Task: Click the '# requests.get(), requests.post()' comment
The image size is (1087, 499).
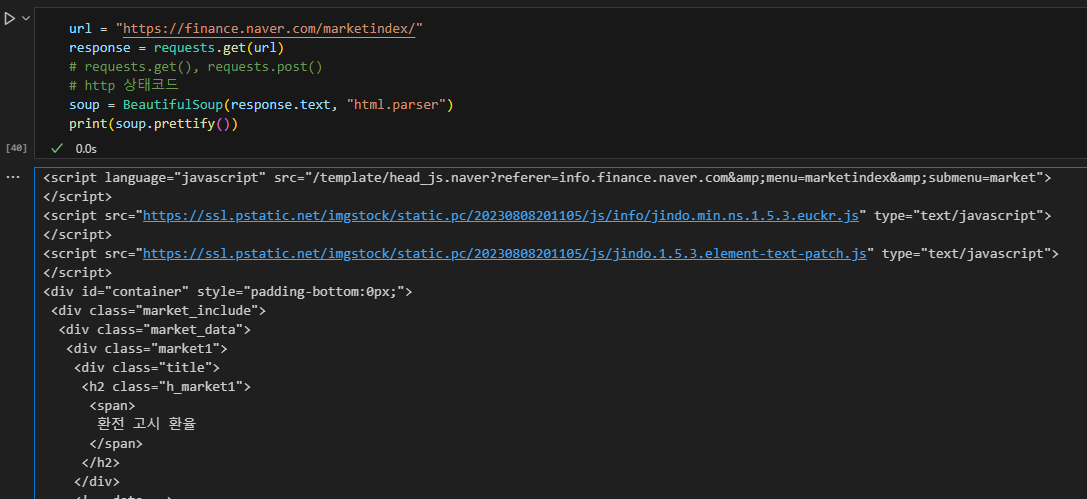Action: [x=195, y=67]
